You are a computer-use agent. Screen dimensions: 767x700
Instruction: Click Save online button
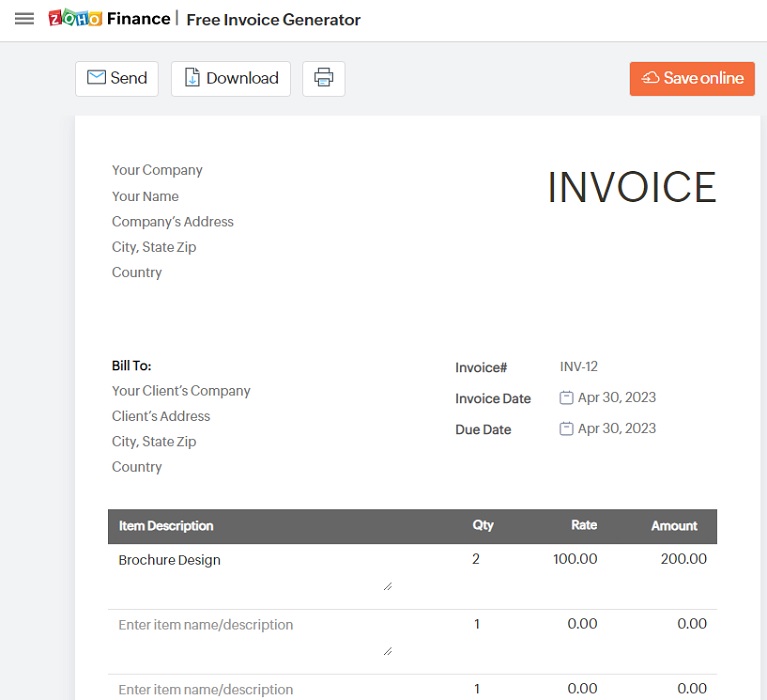[x=692, y=78]
